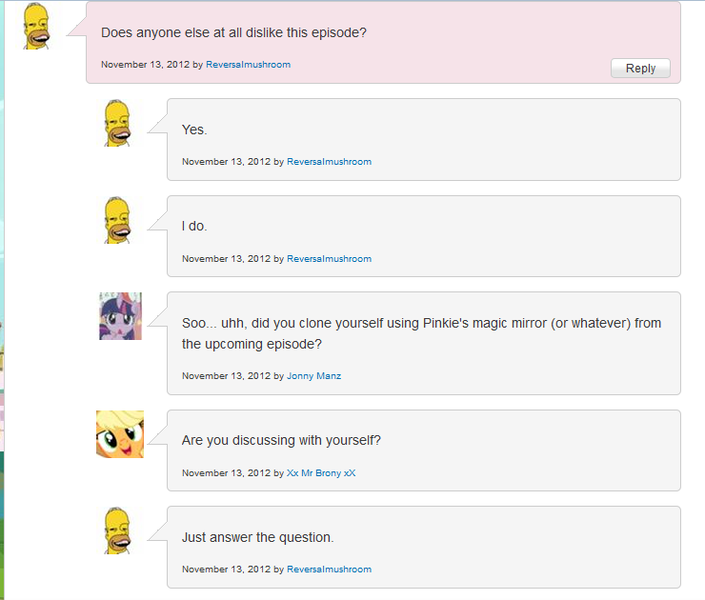Click the Reversalmushroom link under "Just answer the question."
The image size is (705, 600).
pos(329,569)
